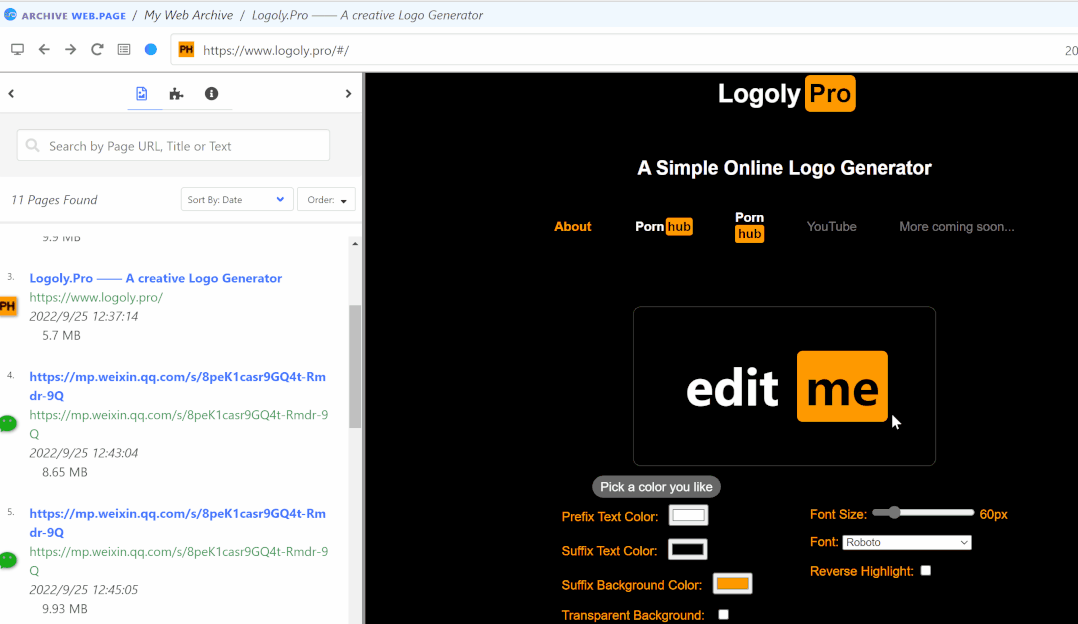Select the YouTube logo style
This screenshot has height=624, width=1078.
(831, 227)
